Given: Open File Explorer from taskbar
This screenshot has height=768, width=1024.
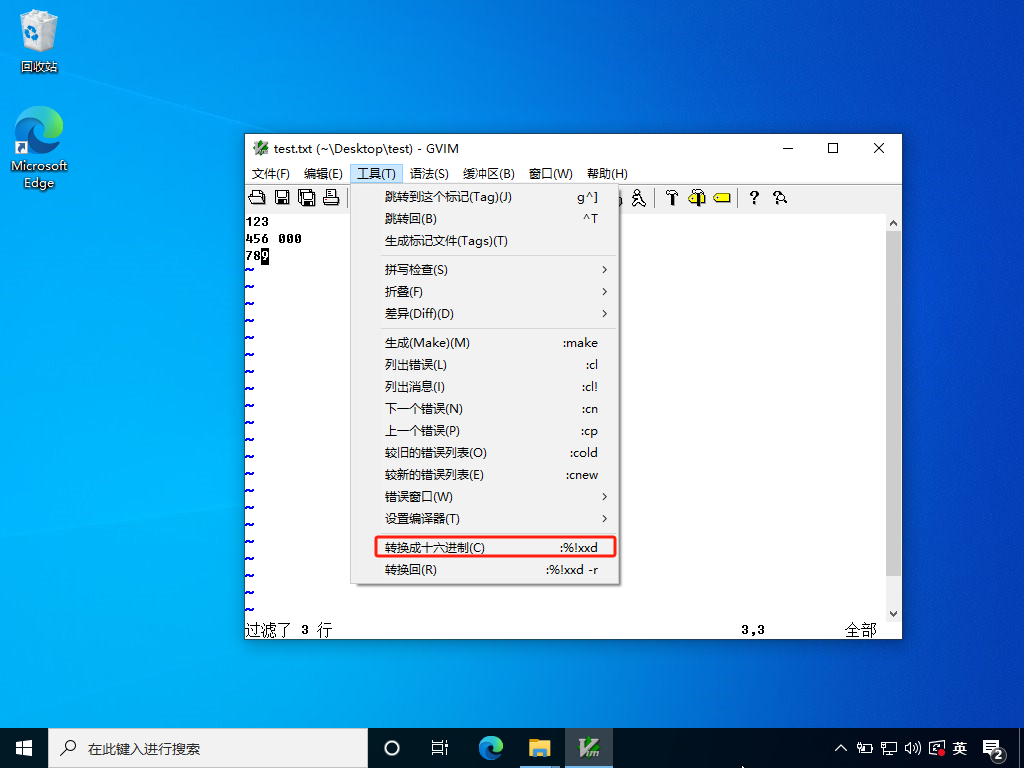Looking at the screenshot, I should click(x=539, y=748).
